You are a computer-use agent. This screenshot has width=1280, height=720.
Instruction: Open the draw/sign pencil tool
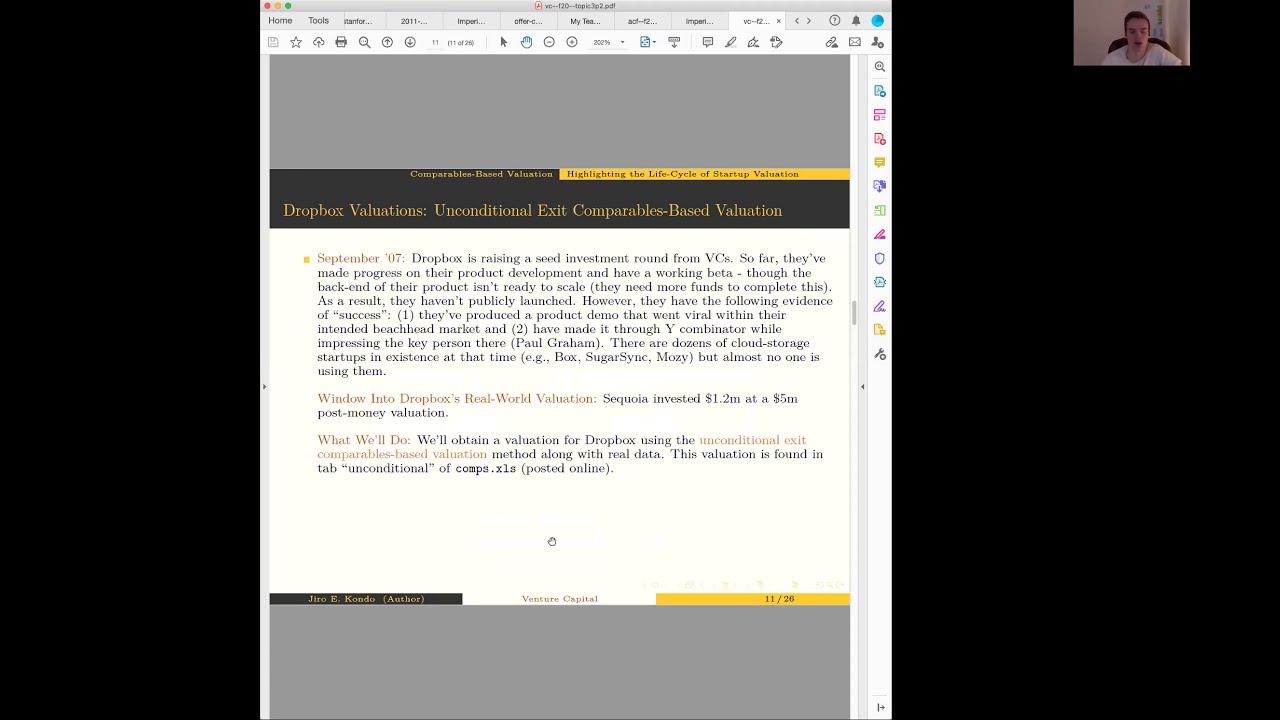coord(753,42)
